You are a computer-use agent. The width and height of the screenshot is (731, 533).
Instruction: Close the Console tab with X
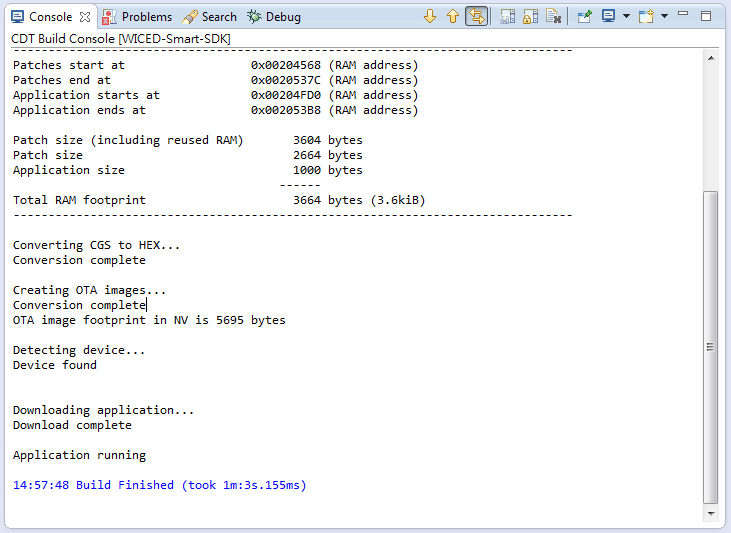(x=85, y=17)
